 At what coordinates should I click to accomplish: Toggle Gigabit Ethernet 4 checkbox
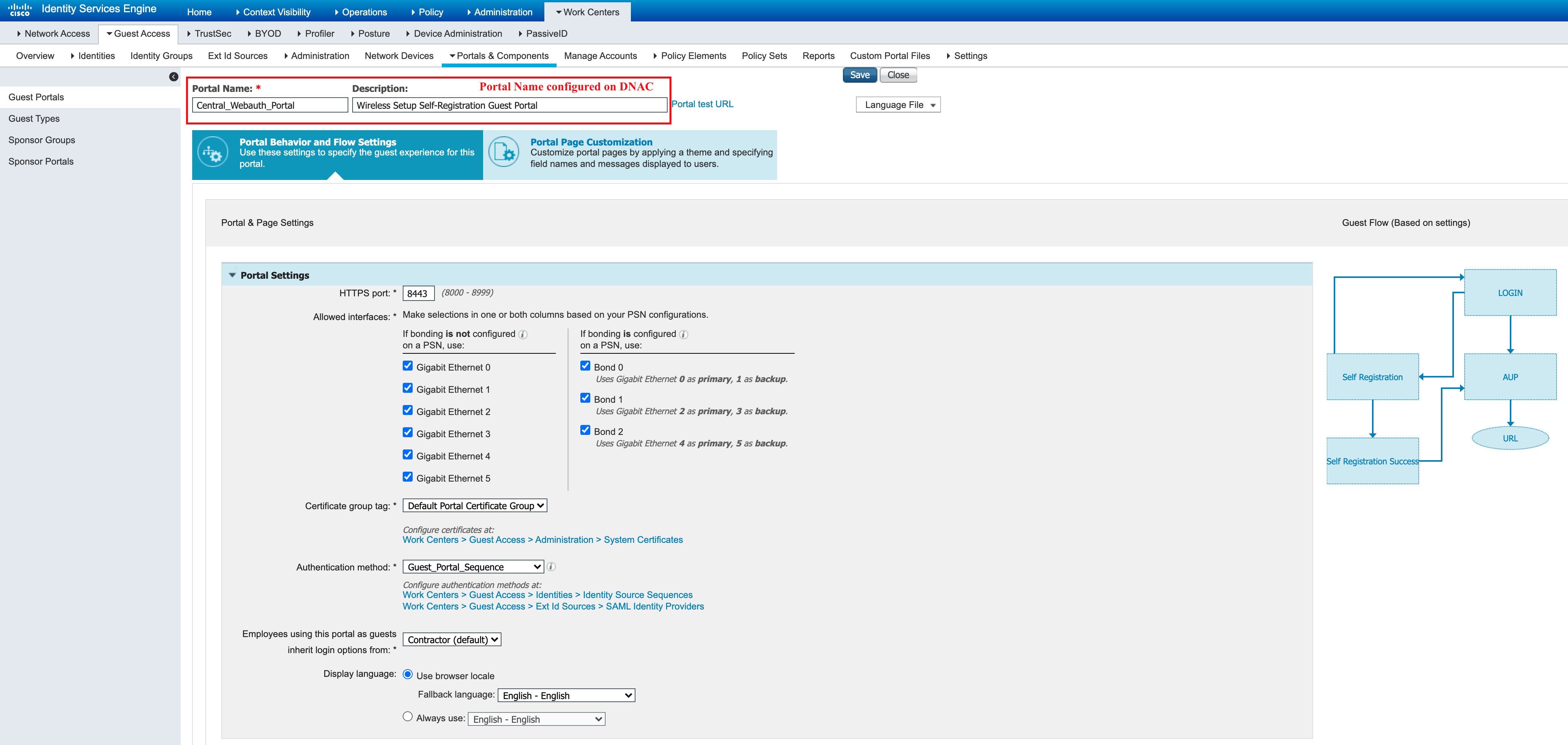pos(408,455)
